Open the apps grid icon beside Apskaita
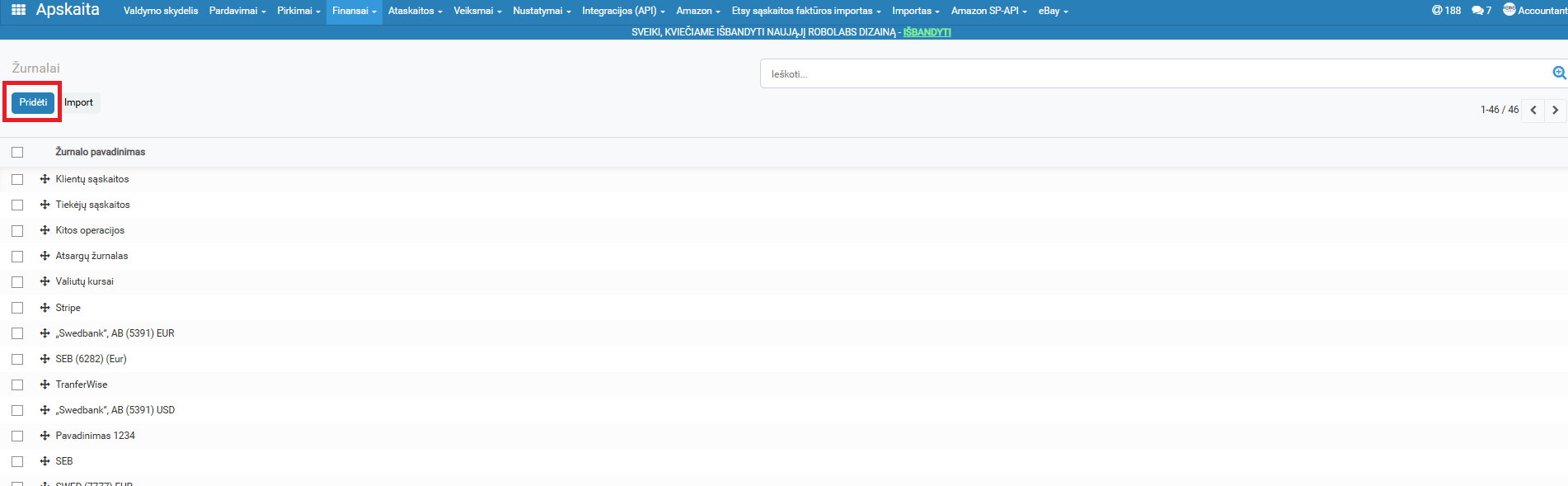 [x=18, y=10]
